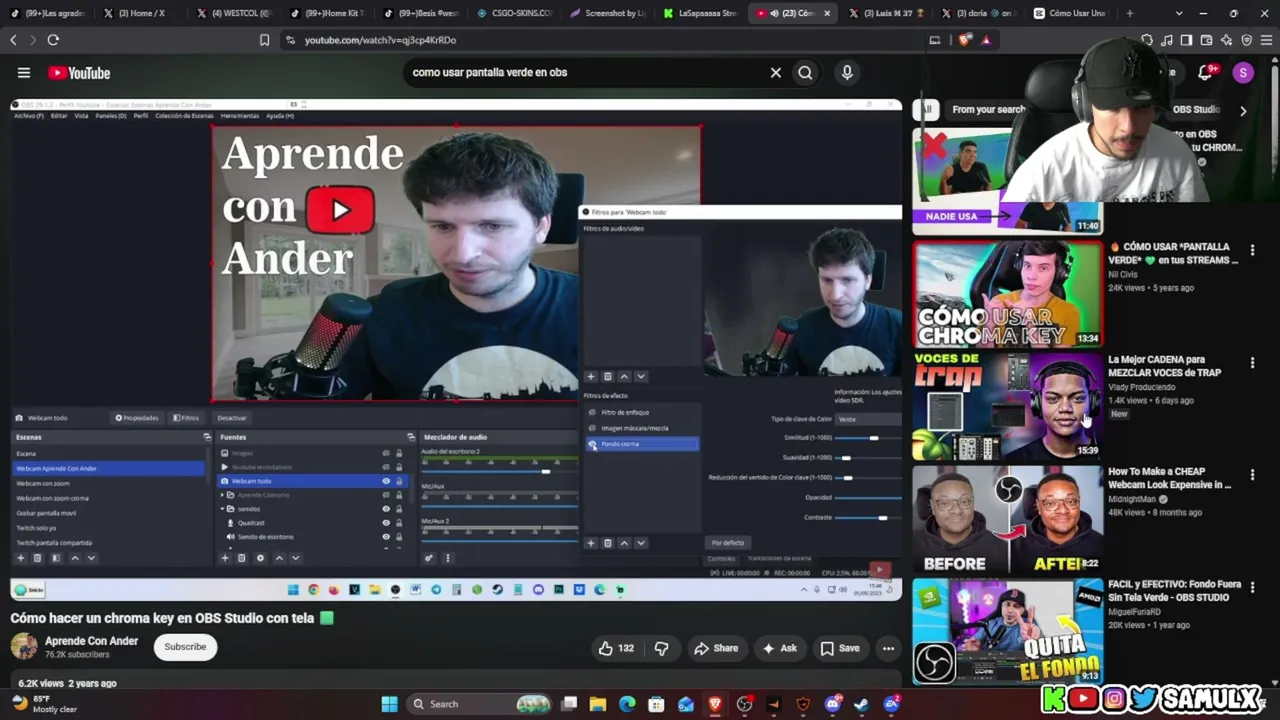Reload the YouTube page
This screenshot has width=1280, height=720.
coord(53,40)
